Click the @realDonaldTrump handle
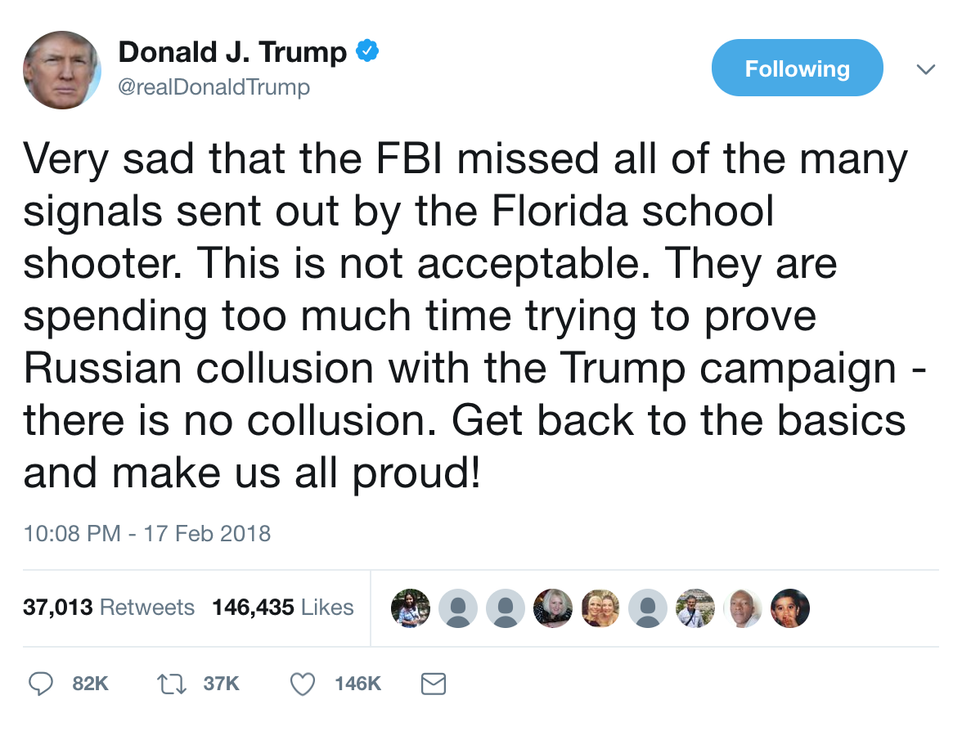This screenshot has width=980, height=739. (214, 88)
